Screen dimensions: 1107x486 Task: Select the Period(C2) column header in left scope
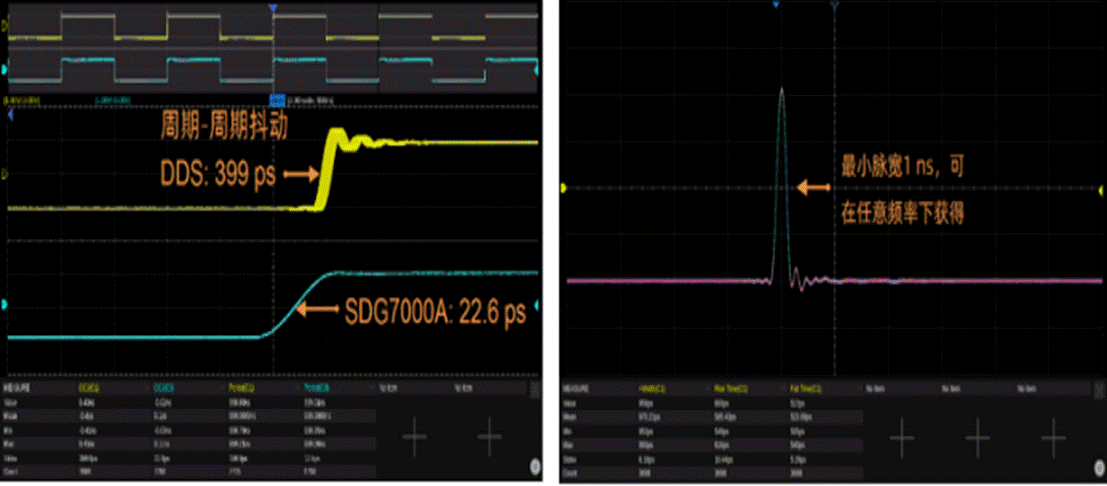click(315, 388)
